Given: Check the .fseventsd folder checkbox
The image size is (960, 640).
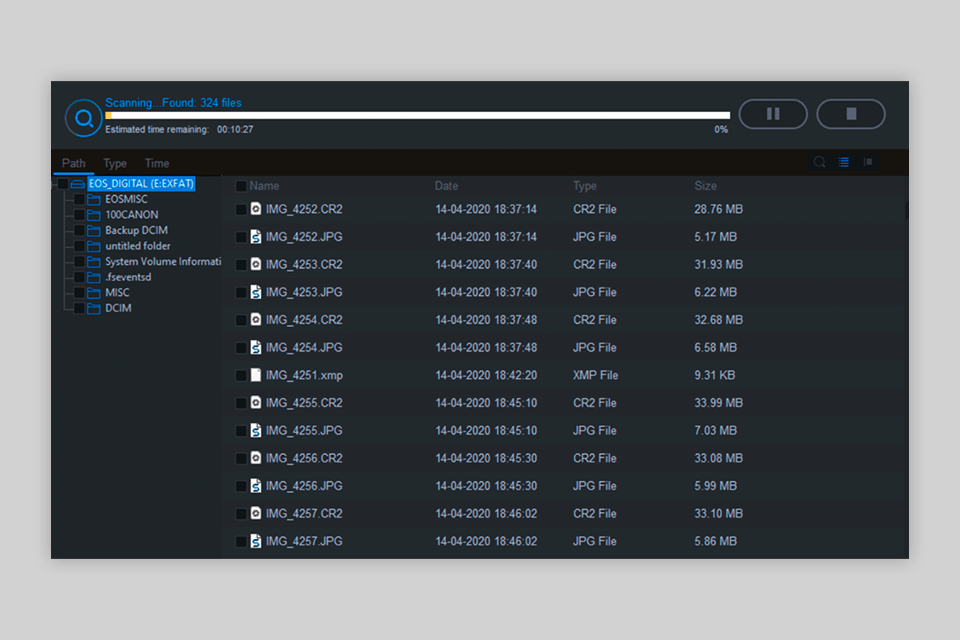Looking at the screenshot, I should click(79, 277).
